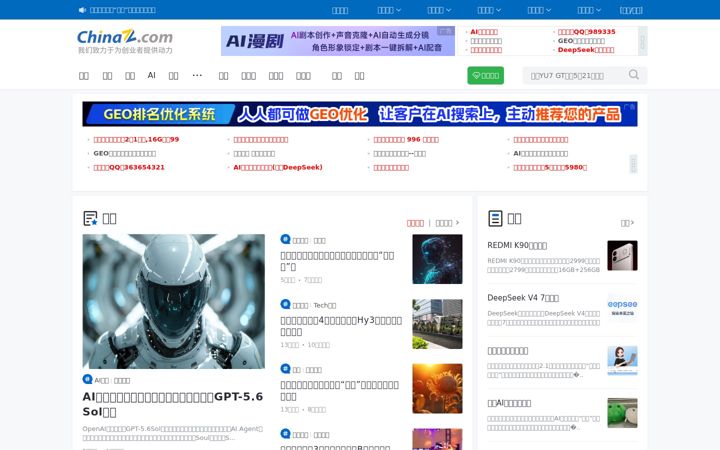Click the red 16G 99 ad link

click(x=136, y=140)
